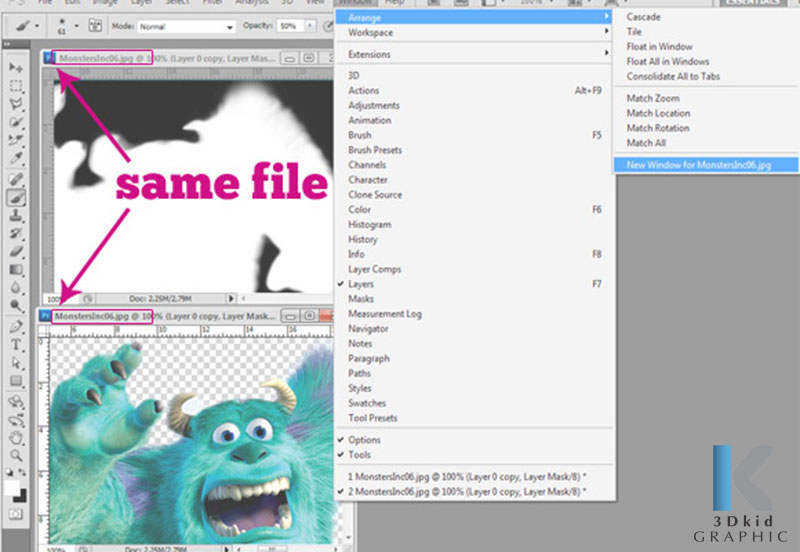
Task: Choose Match All option
Action: coord(706,143)
